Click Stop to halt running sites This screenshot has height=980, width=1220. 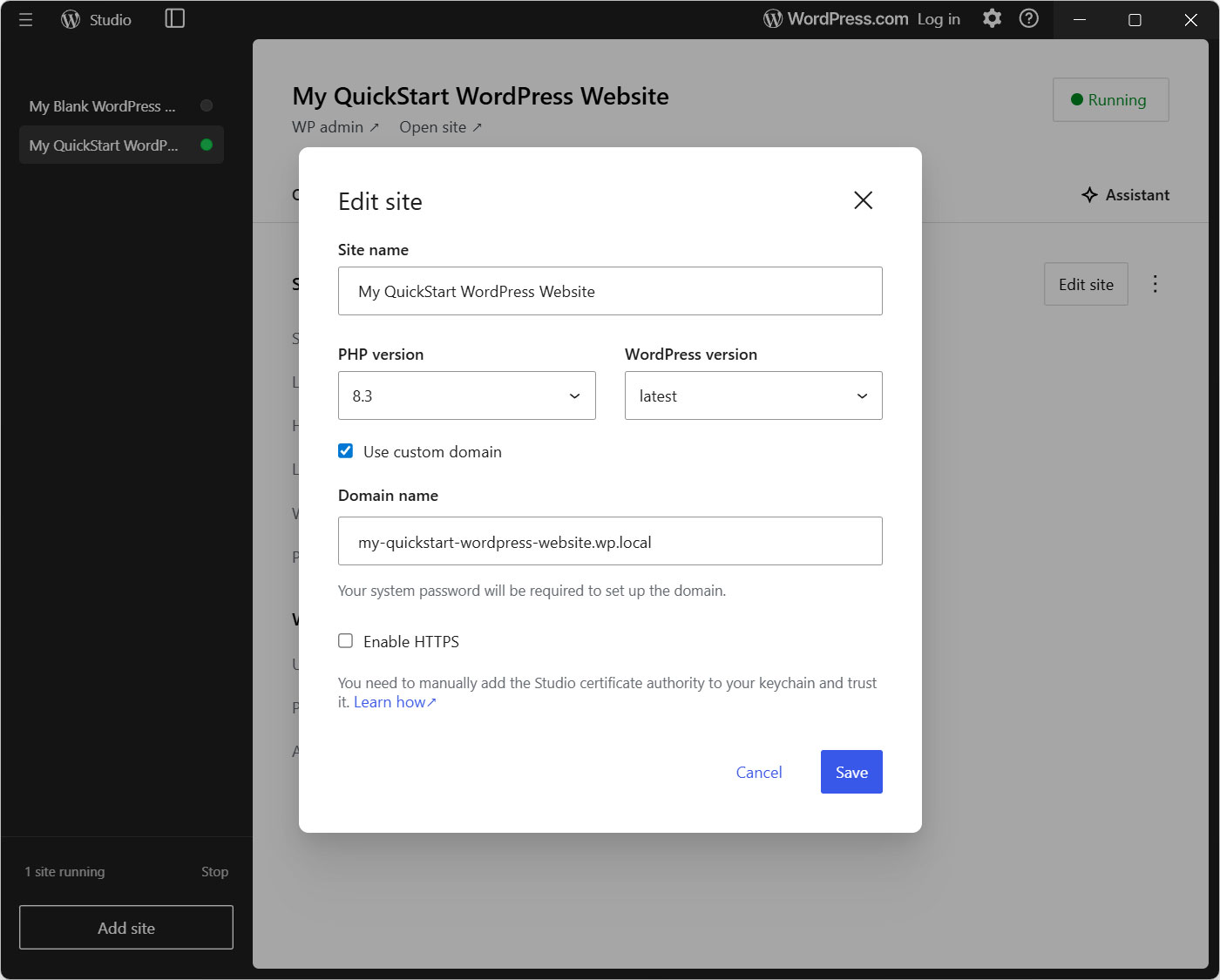(214, 871)
